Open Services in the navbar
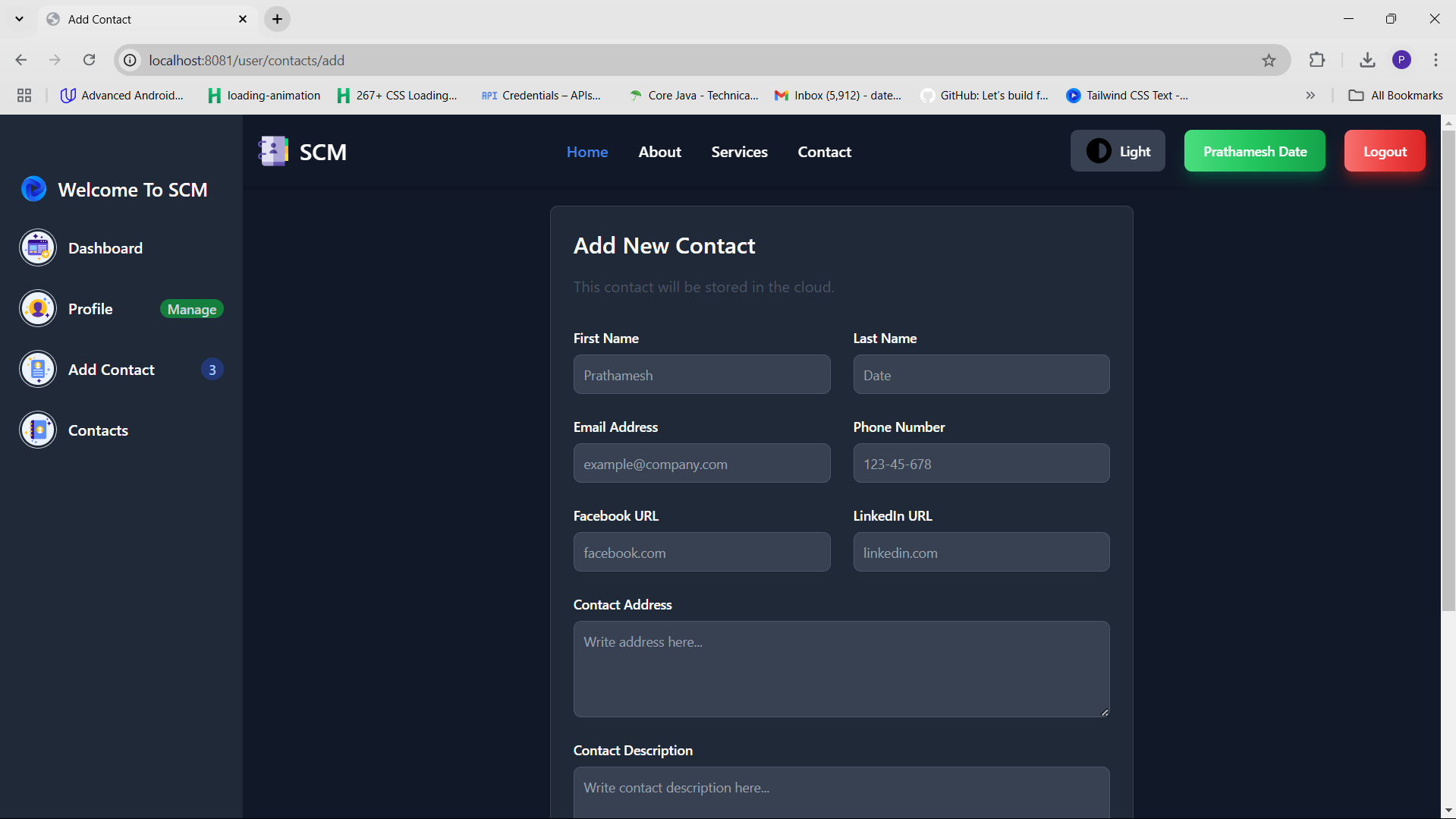The image size is (1456, 819). point(739,152)
